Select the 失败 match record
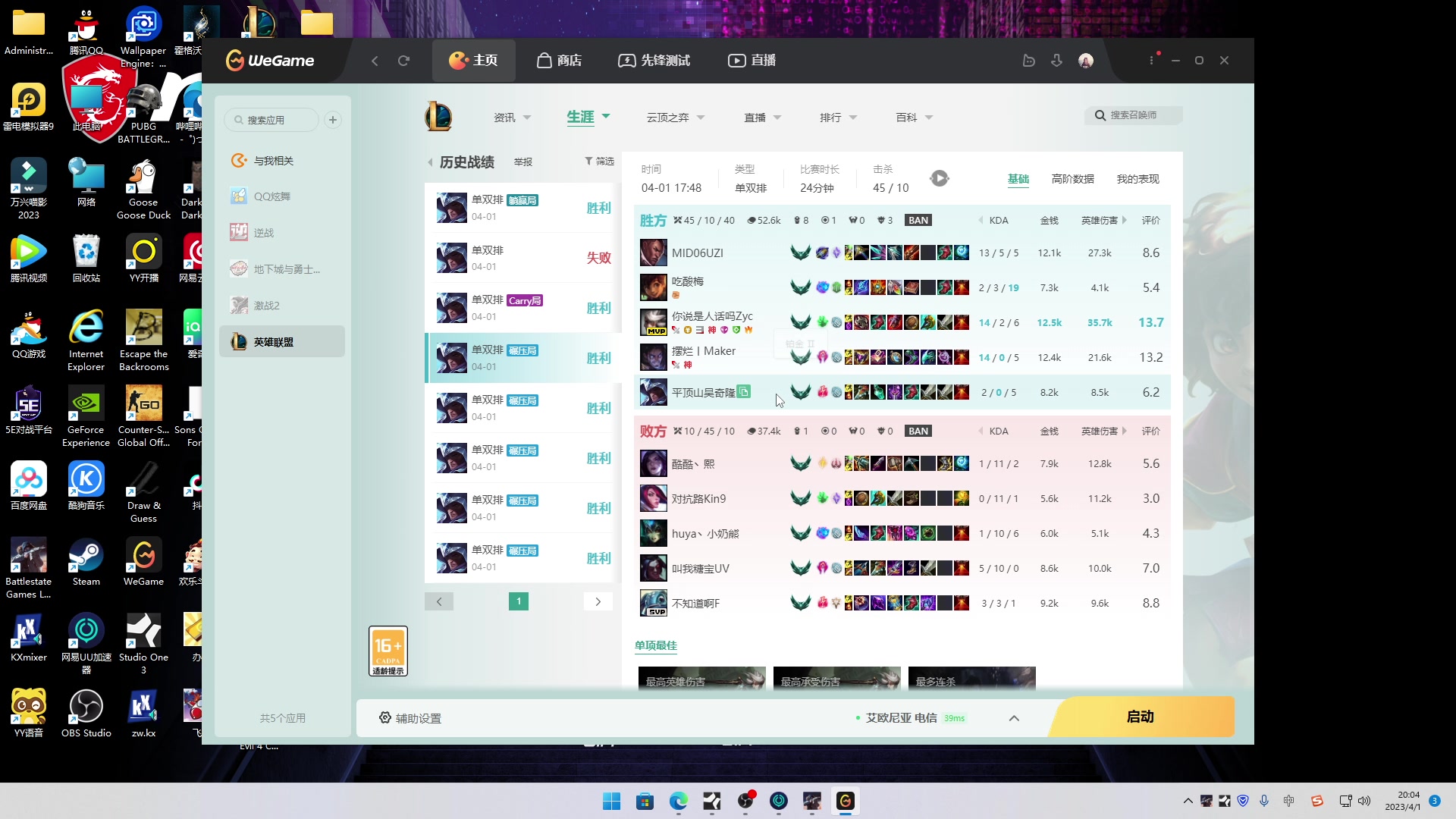Image resolution: width=1456 pixels, height=819 pixels. click(x=522, y=258)
